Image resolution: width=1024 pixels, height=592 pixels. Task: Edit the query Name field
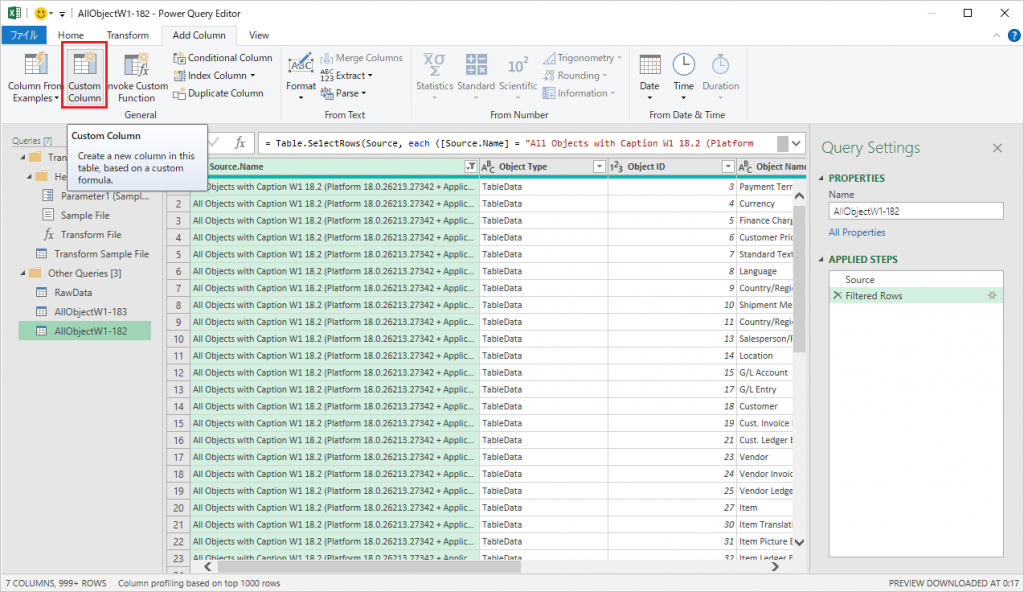[916, 211]
